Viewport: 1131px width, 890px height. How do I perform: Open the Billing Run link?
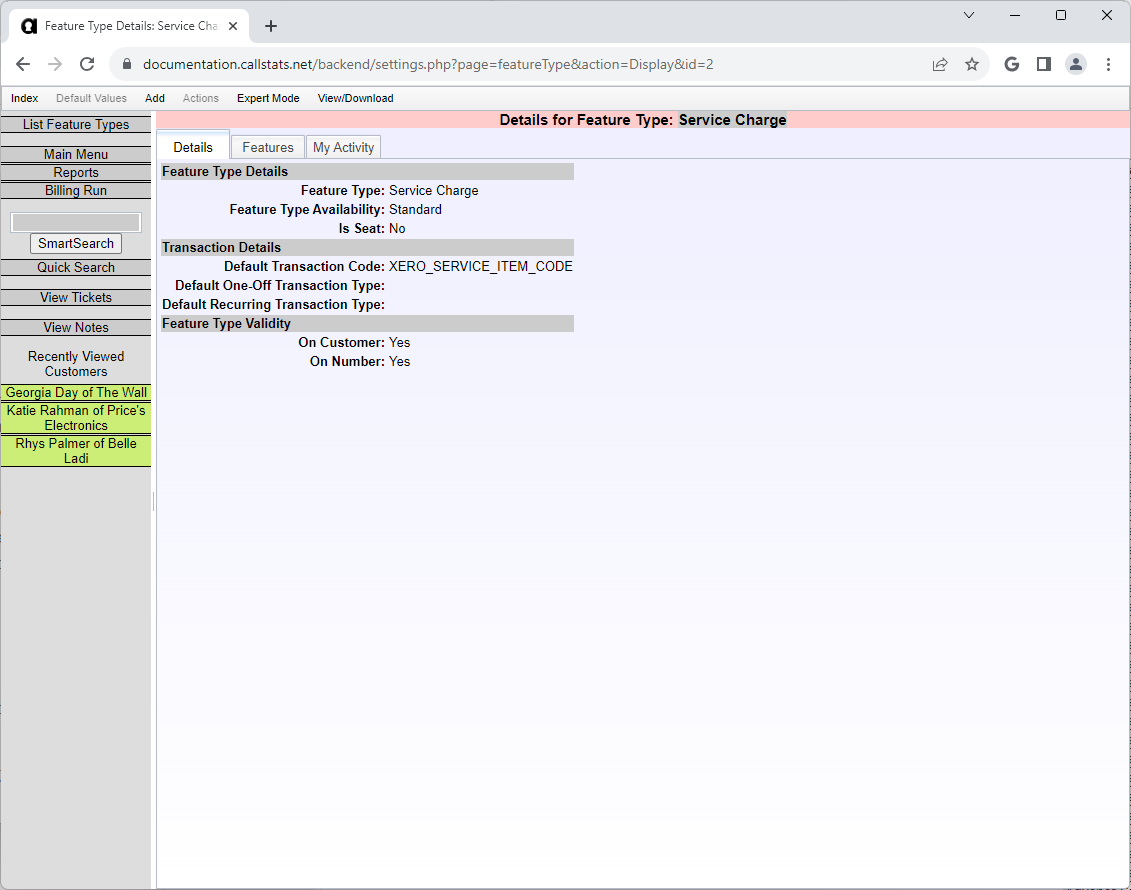76,191
